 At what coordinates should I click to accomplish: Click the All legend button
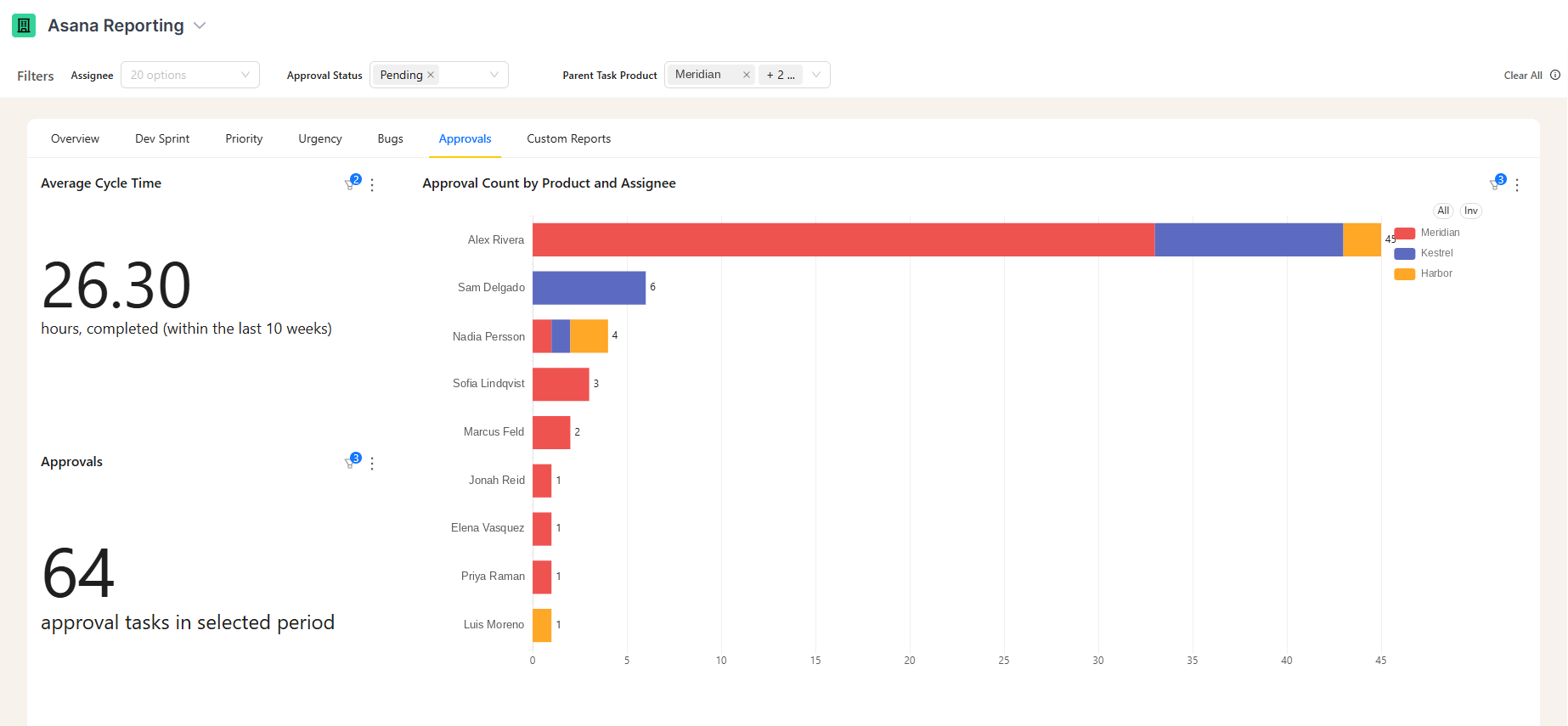1443,211
